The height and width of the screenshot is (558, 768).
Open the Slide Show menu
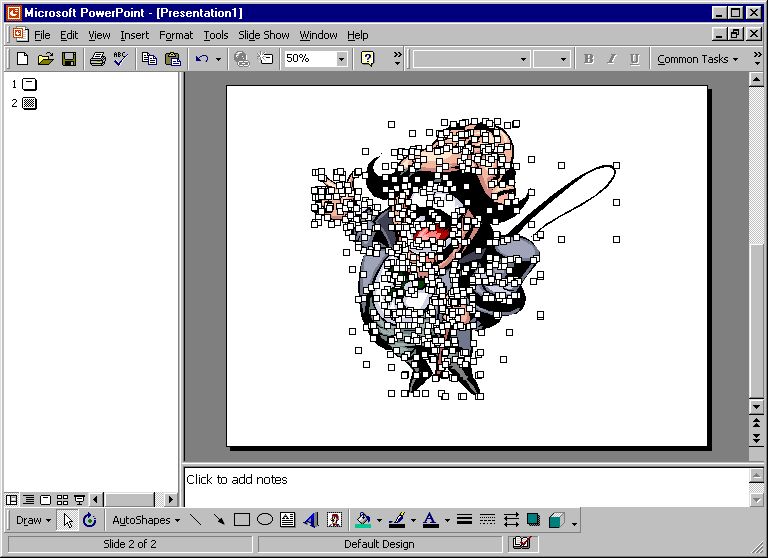point(264,35)
